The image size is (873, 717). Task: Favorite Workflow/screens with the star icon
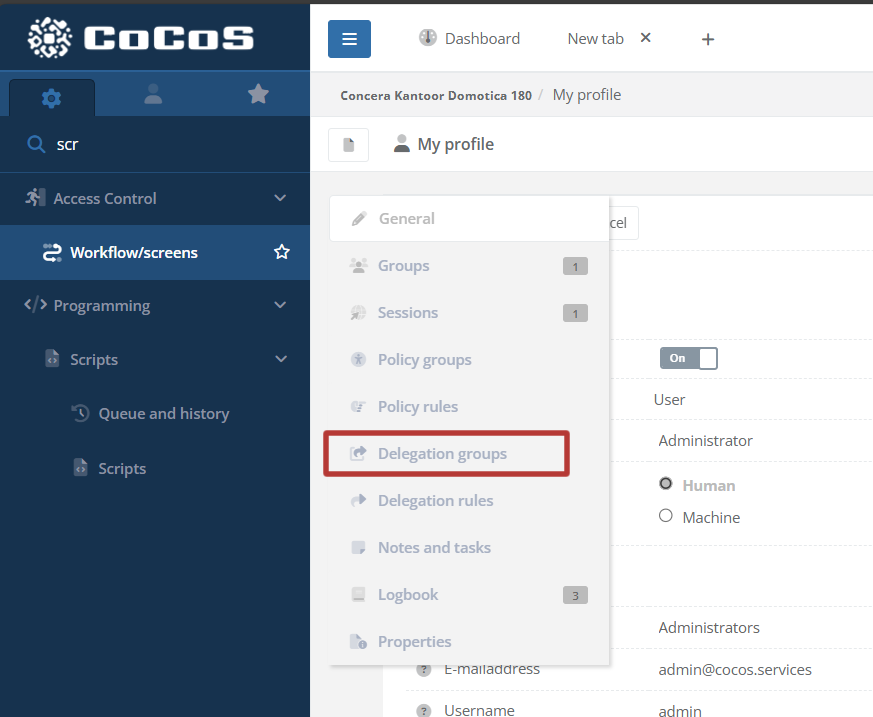[282, 252]
